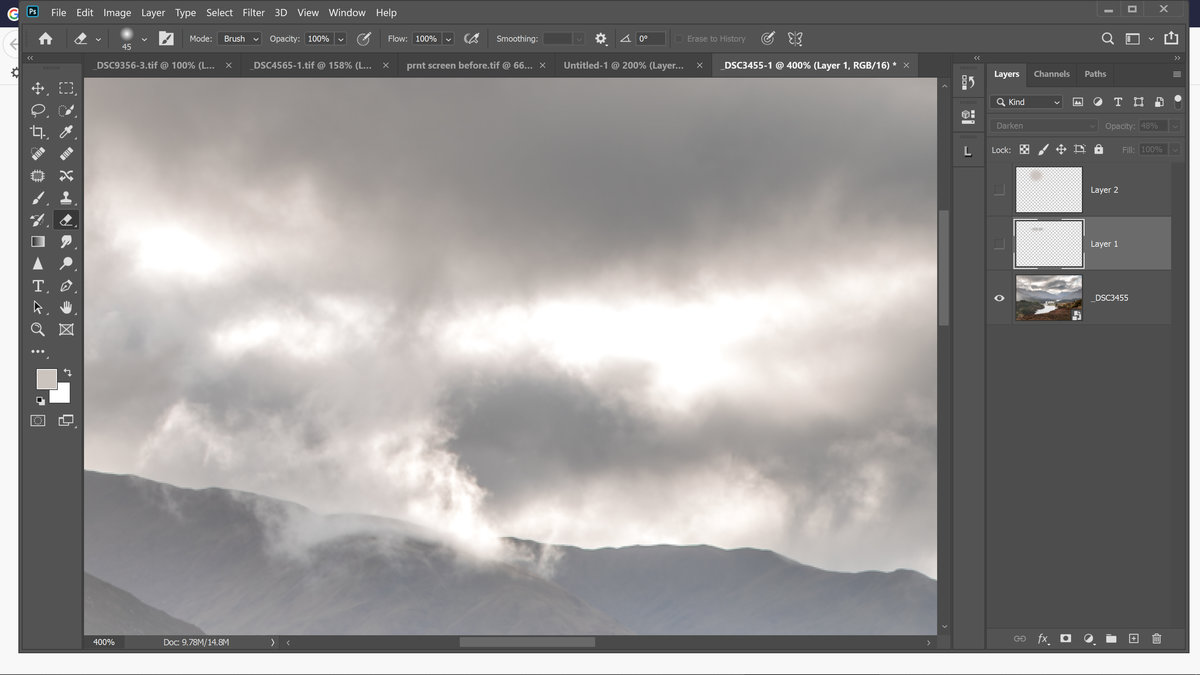Switch to Paths tab

pos(1095,74)
